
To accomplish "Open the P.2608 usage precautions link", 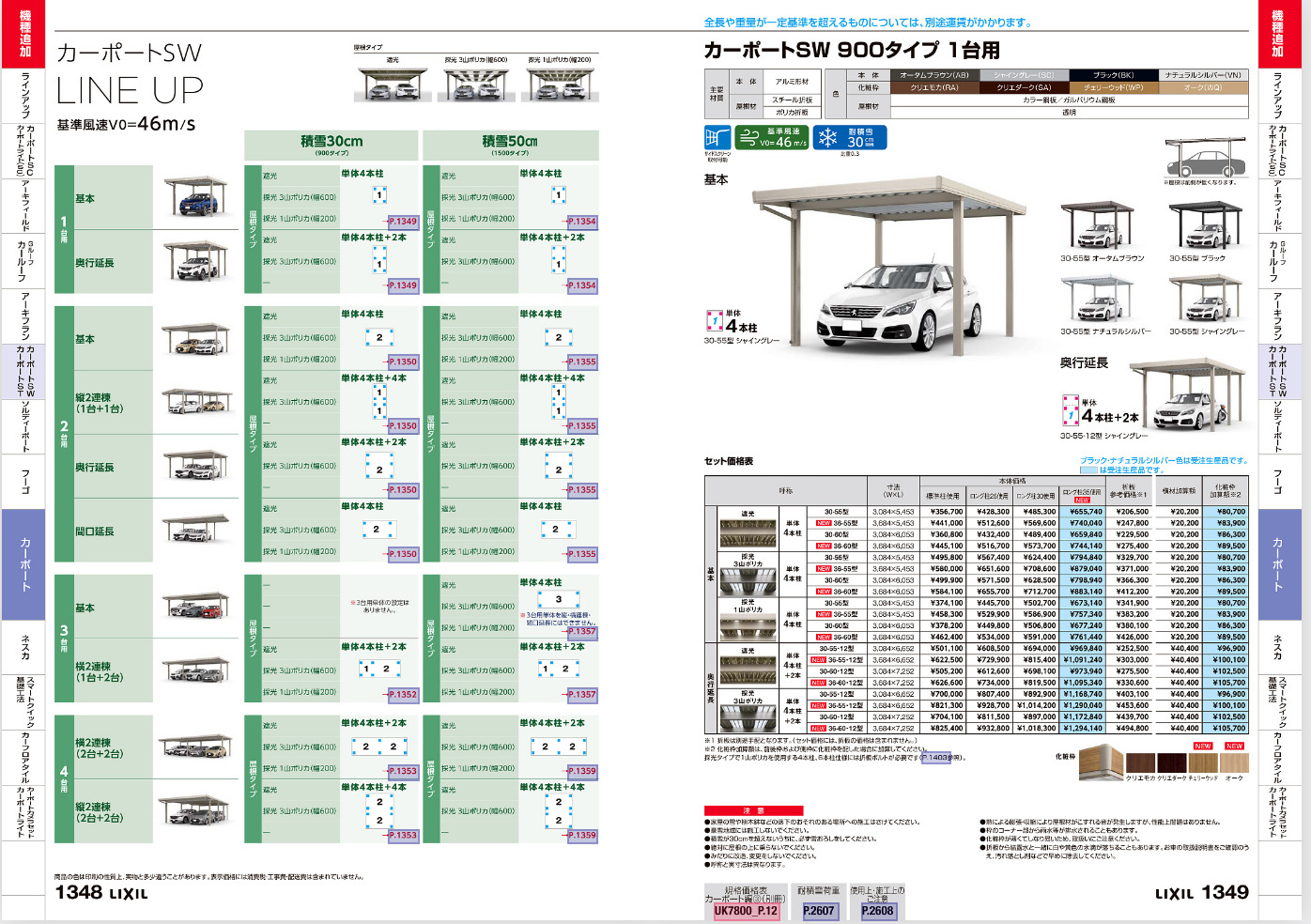I will [878, 911].
